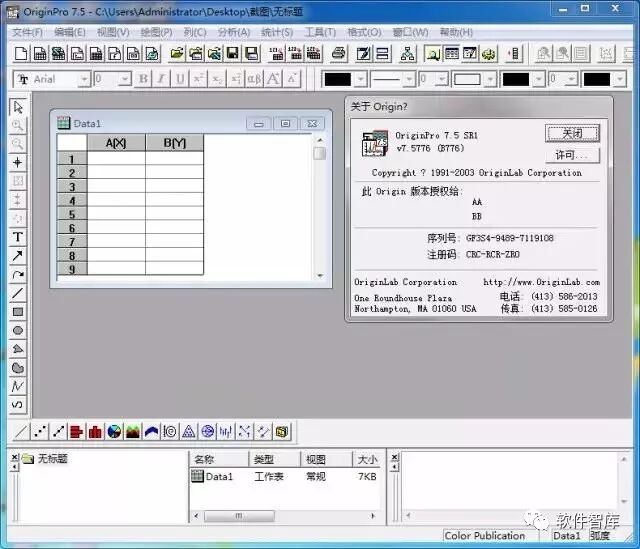Toggle Underline text formatting
640x549 pixels.
180,79
